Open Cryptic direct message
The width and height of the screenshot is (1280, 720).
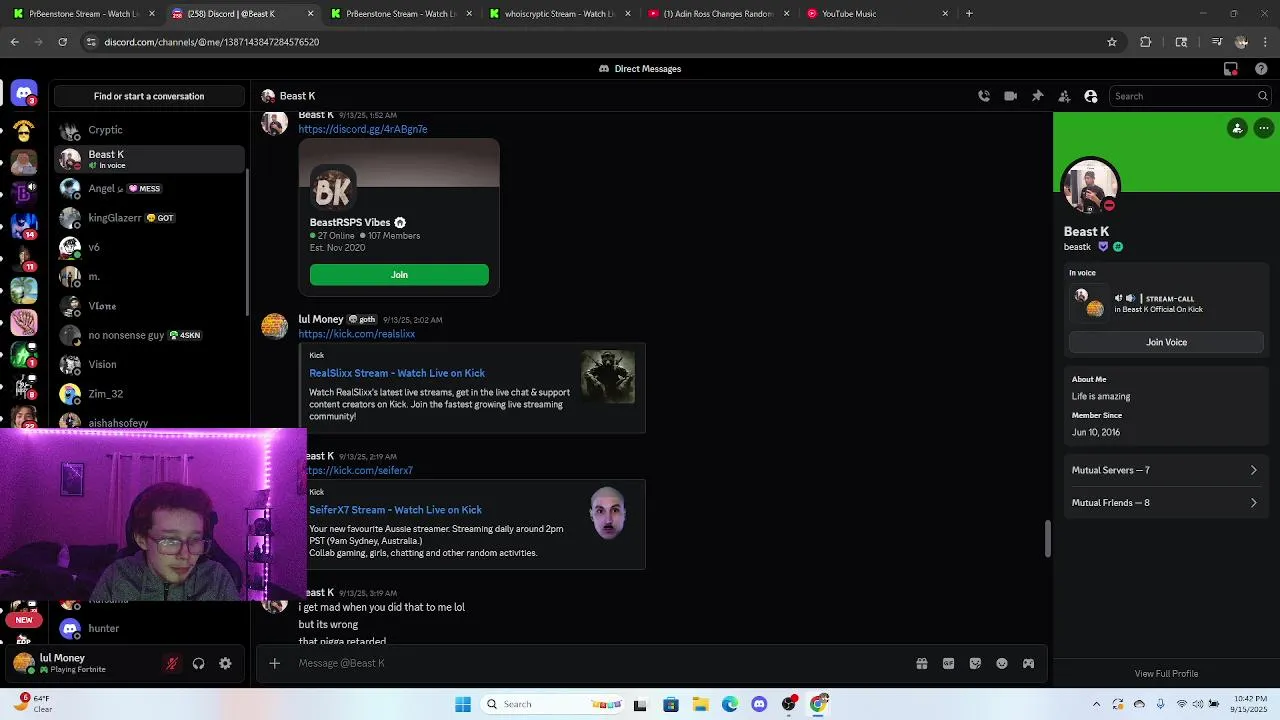(x=149, y=130)
